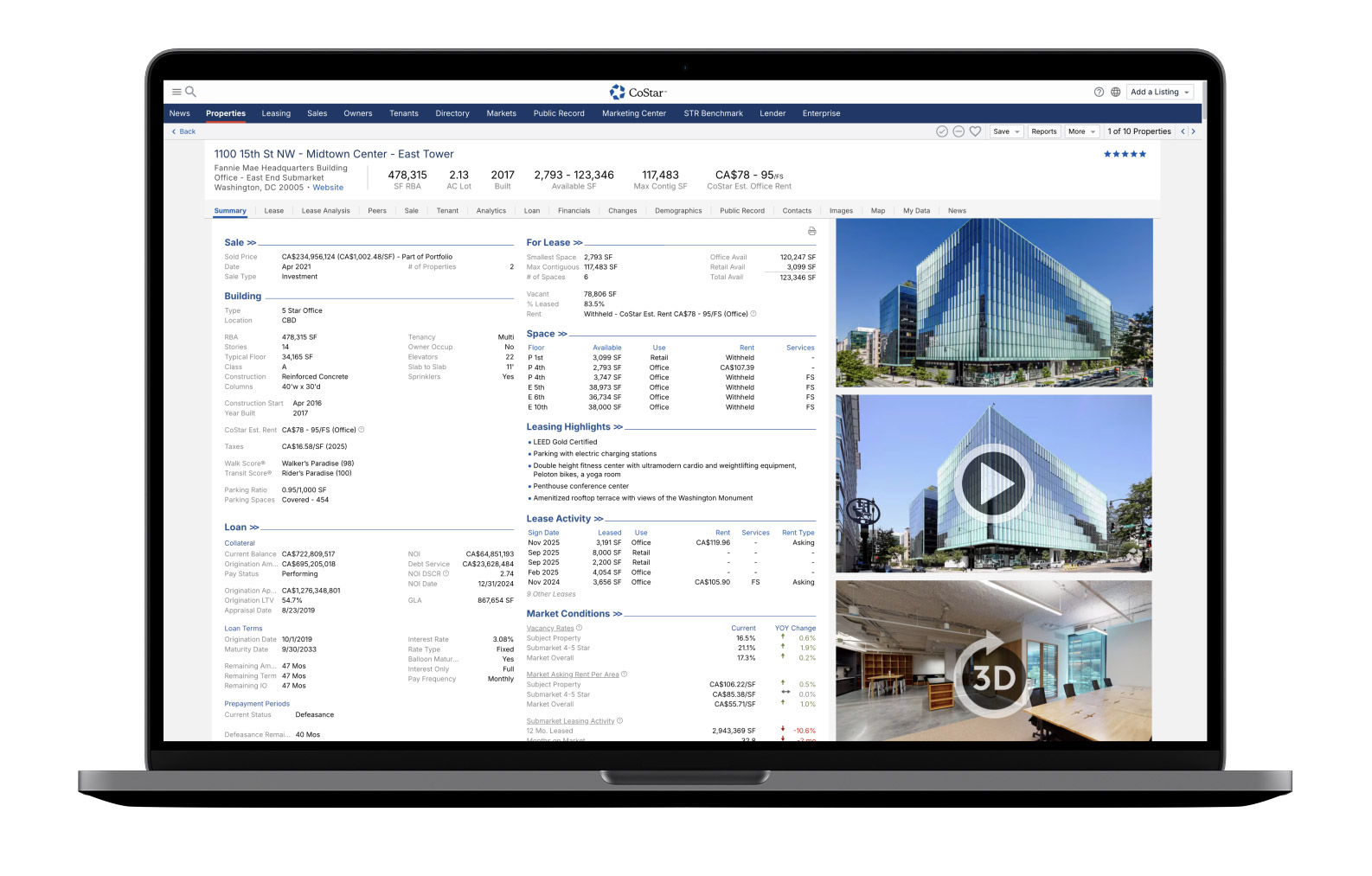Toggle the heart favorite icon

[x=975, y=131]
